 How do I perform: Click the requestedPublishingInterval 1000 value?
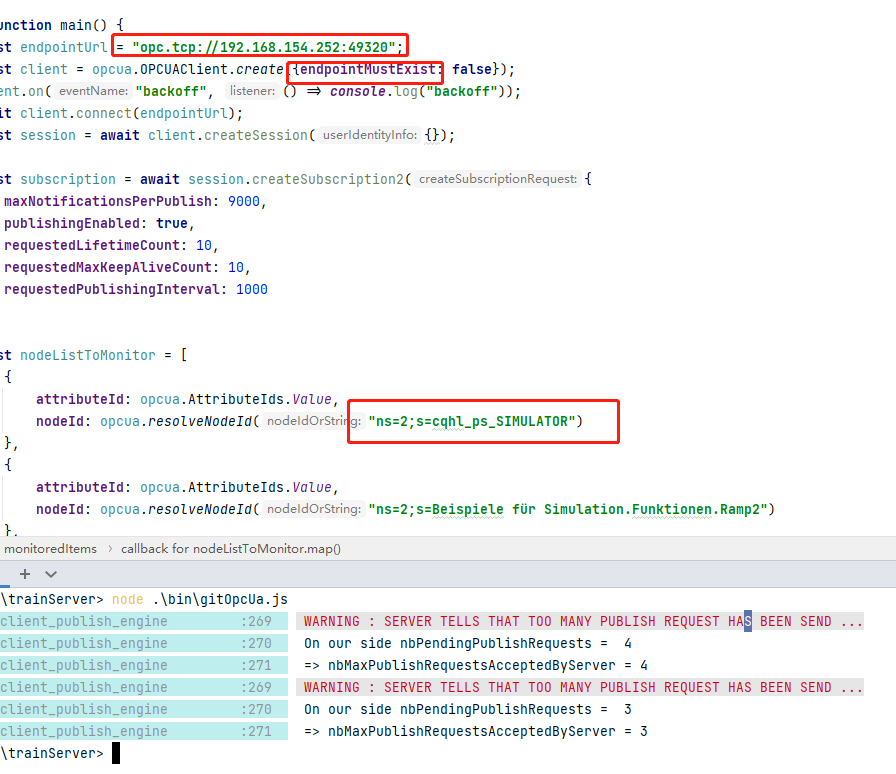251,289
